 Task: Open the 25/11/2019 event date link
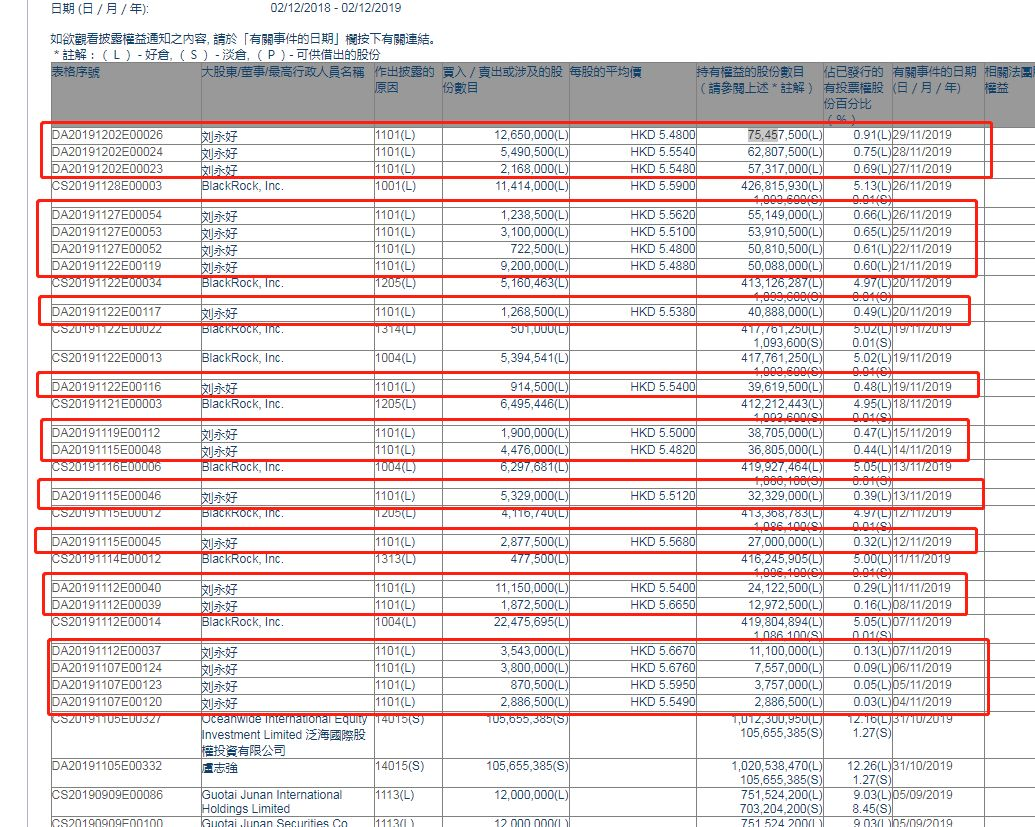922,232
